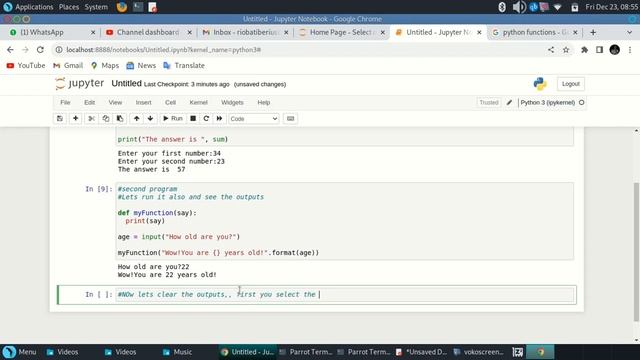The width and height of the screenshot is (640, 360).
Task: Open the File menu
Action: [65, 102]
